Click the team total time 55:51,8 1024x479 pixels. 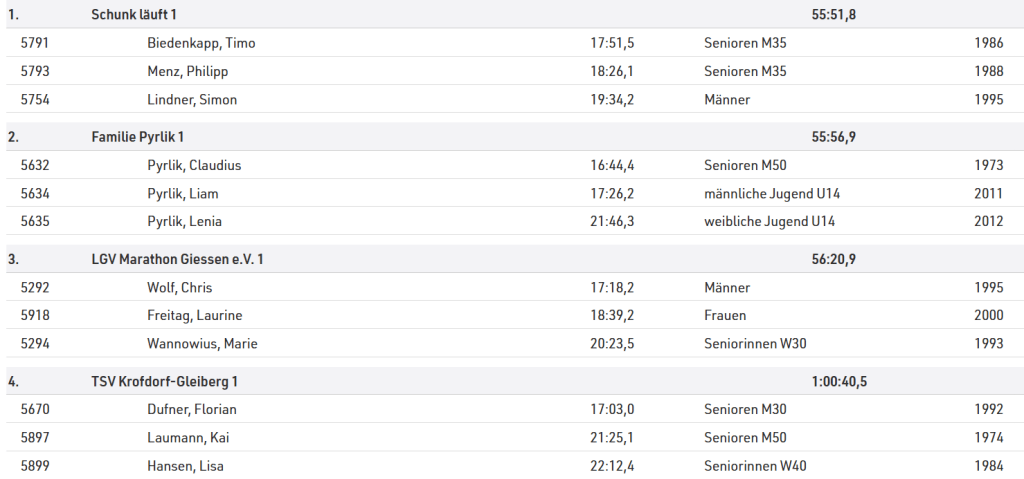(x=834, y=15)
